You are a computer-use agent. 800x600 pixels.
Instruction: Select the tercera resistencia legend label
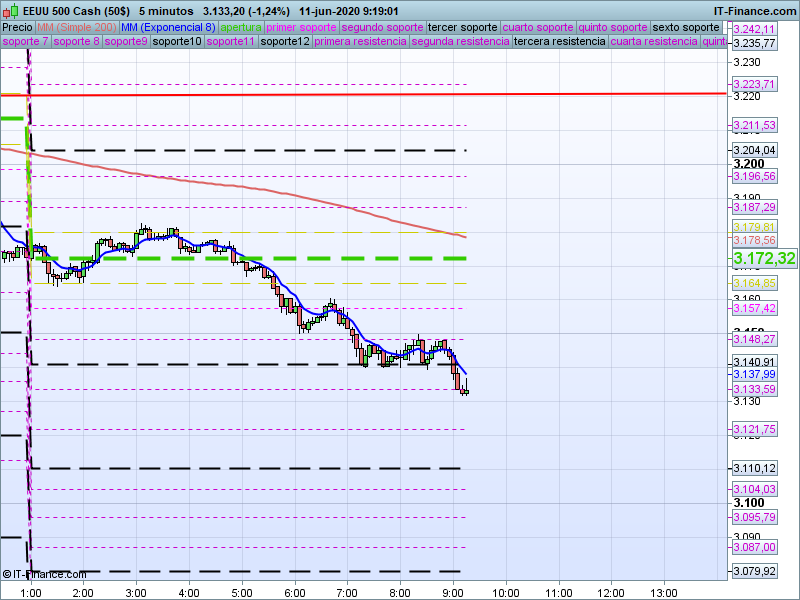point(559,42)
